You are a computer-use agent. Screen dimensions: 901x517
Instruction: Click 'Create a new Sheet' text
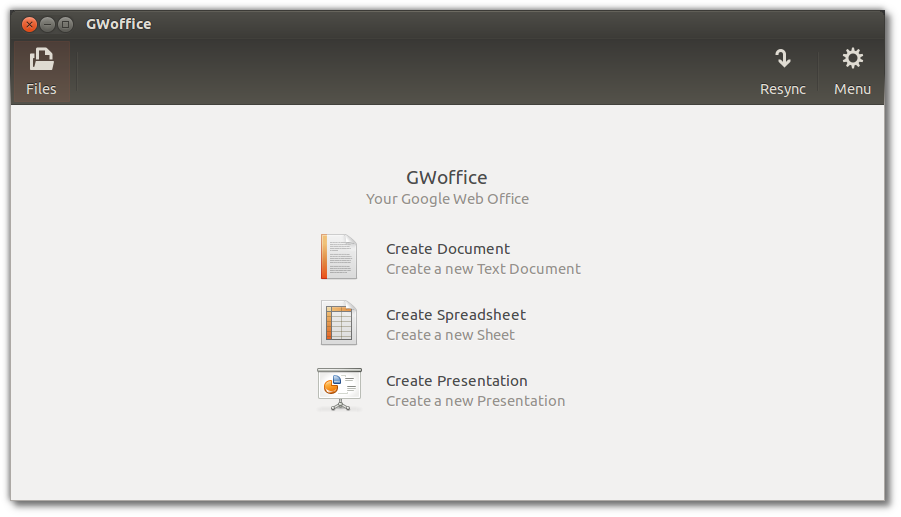click(450, 335)
